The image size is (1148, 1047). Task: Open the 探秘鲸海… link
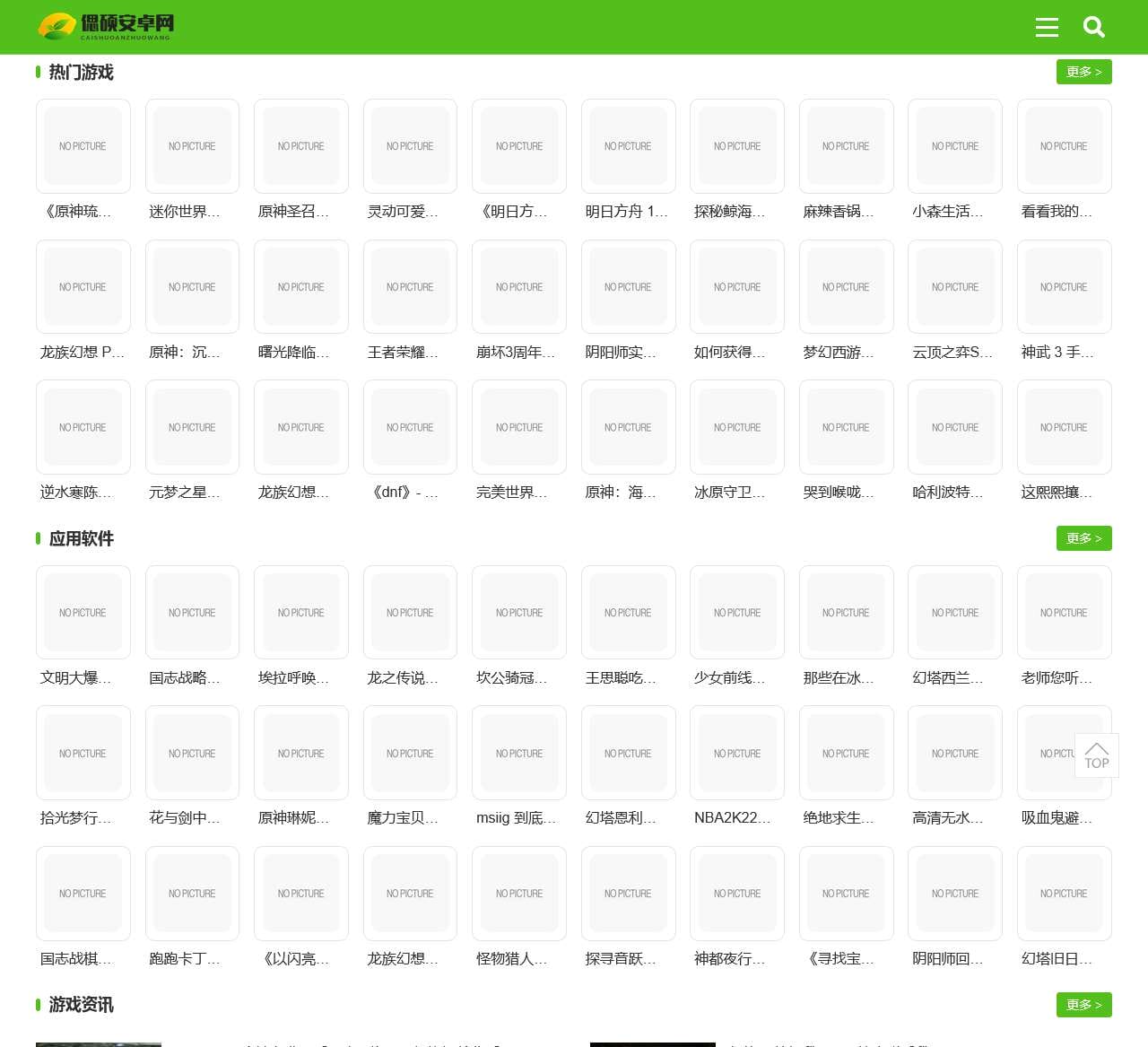click(730, 212)
